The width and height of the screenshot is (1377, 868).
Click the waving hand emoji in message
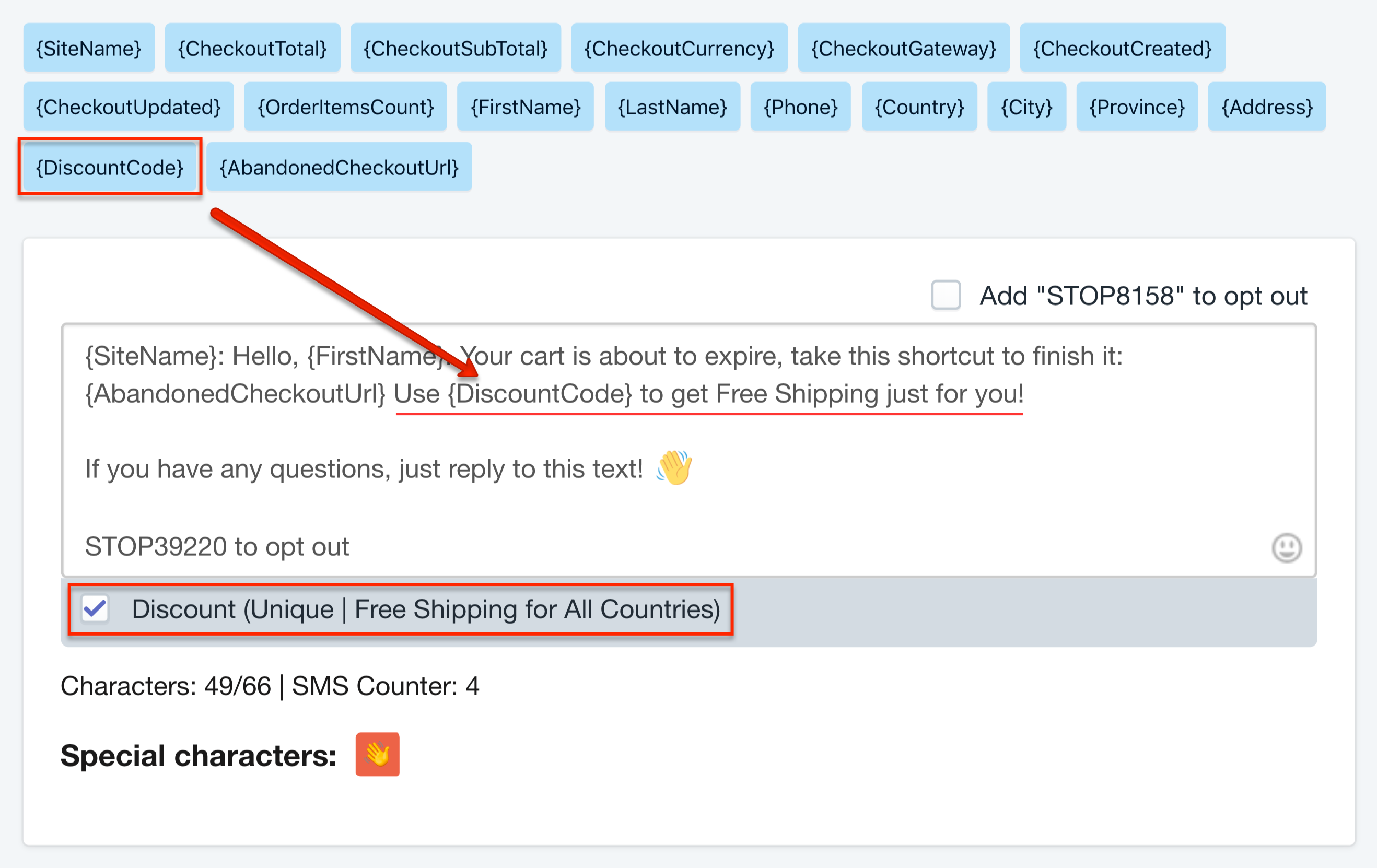[x=674, y=467]
